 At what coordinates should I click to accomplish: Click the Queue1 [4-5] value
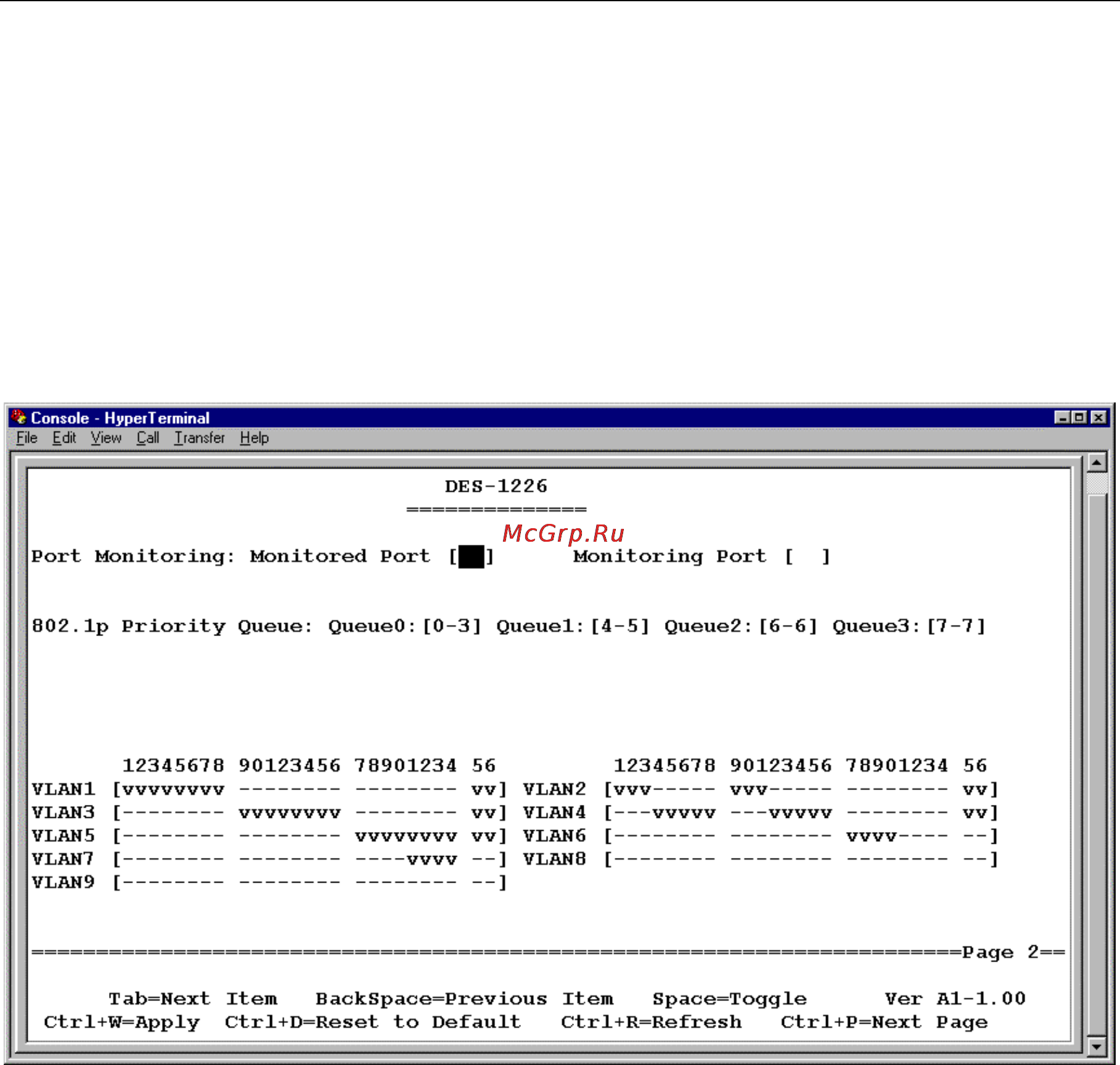(x=620, y=626)
